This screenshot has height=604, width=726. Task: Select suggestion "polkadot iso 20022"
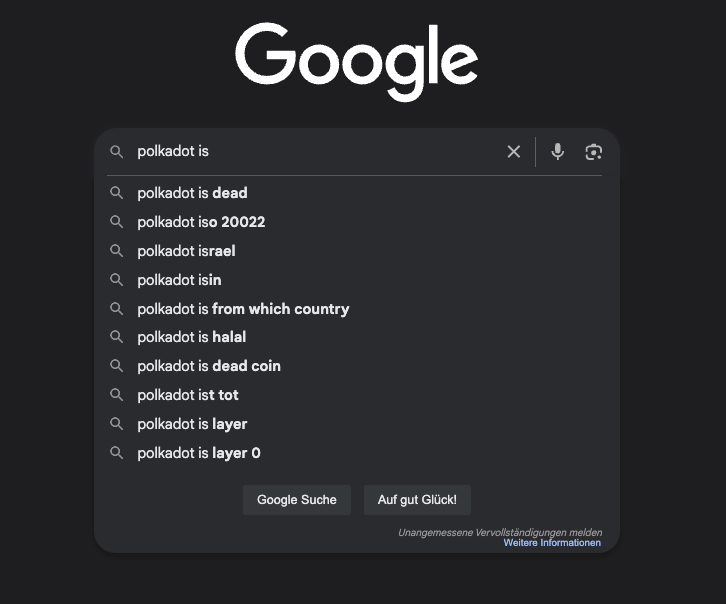(x=201, y=222)
